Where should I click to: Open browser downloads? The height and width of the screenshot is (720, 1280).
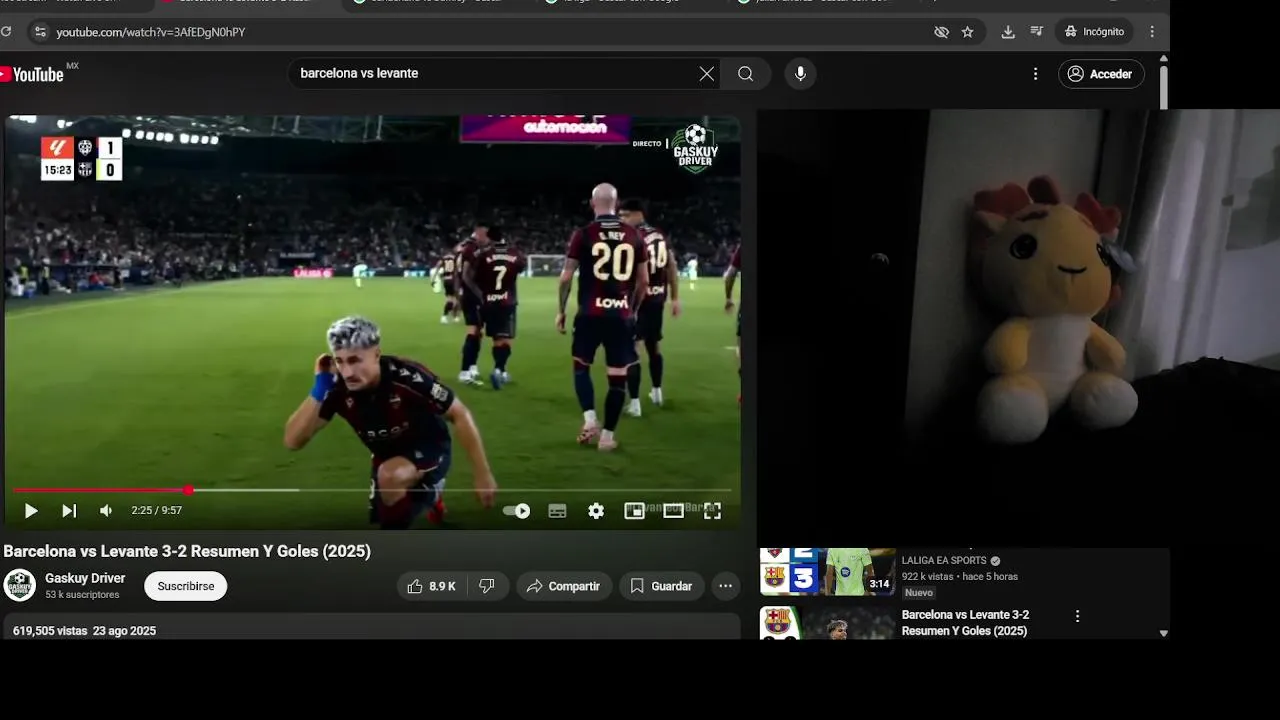[x=1008, y=32]
